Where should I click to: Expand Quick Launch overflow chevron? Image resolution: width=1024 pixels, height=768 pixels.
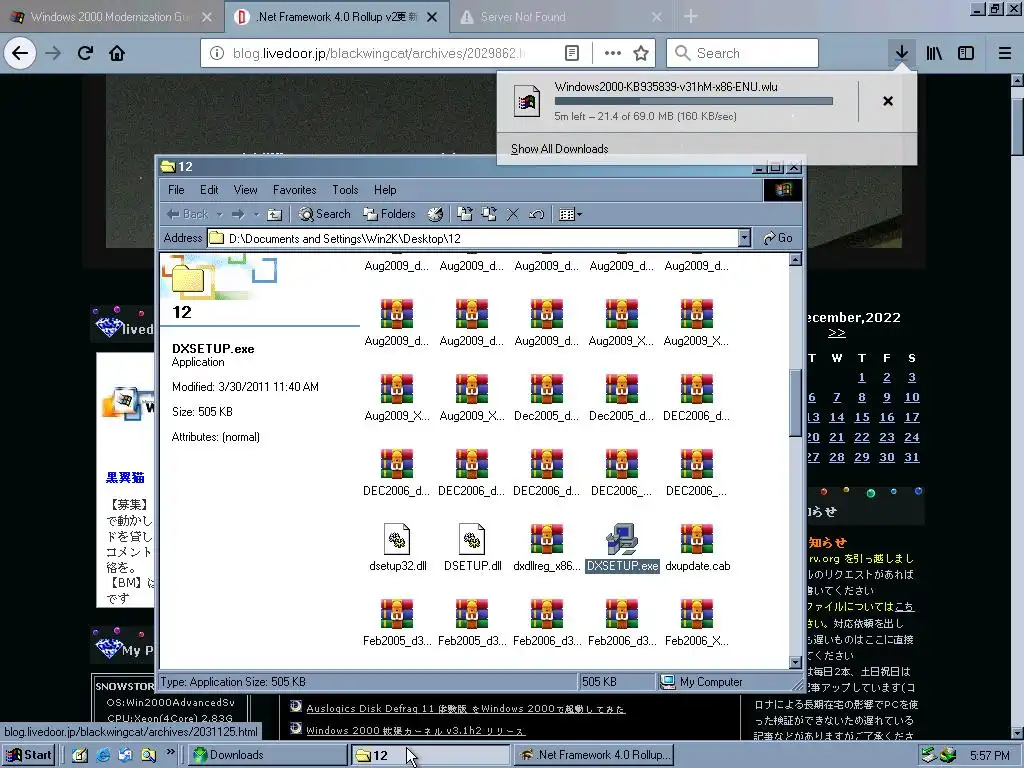170,752
